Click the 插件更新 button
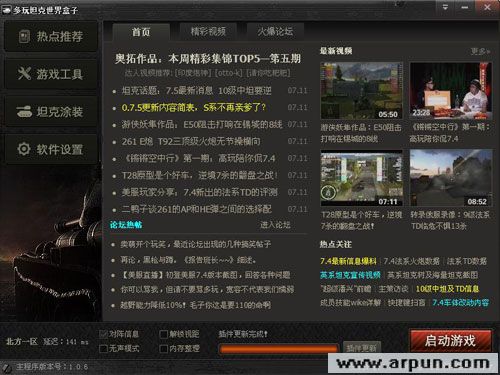 point(362,348)
